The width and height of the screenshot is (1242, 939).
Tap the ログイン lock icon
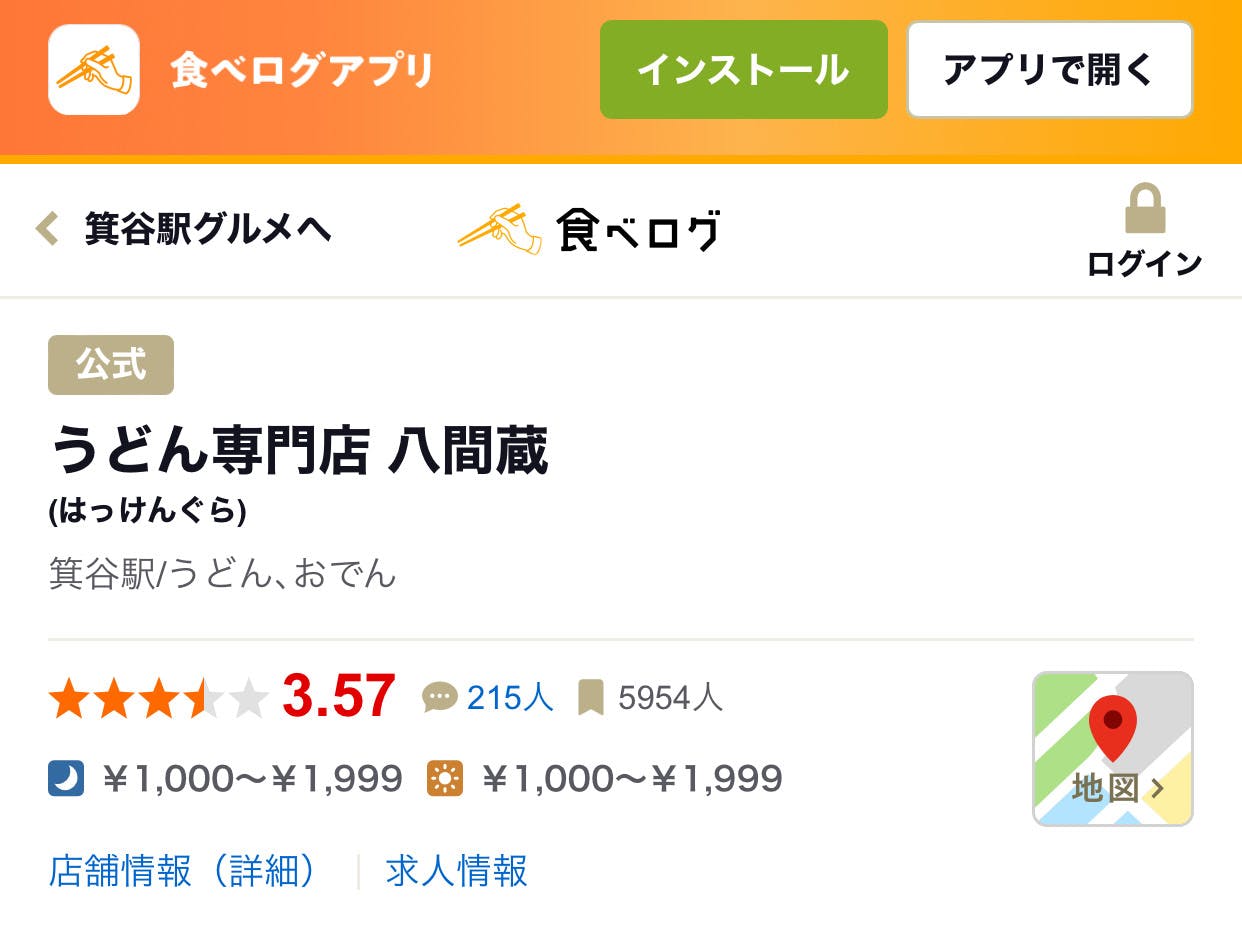1144,210
